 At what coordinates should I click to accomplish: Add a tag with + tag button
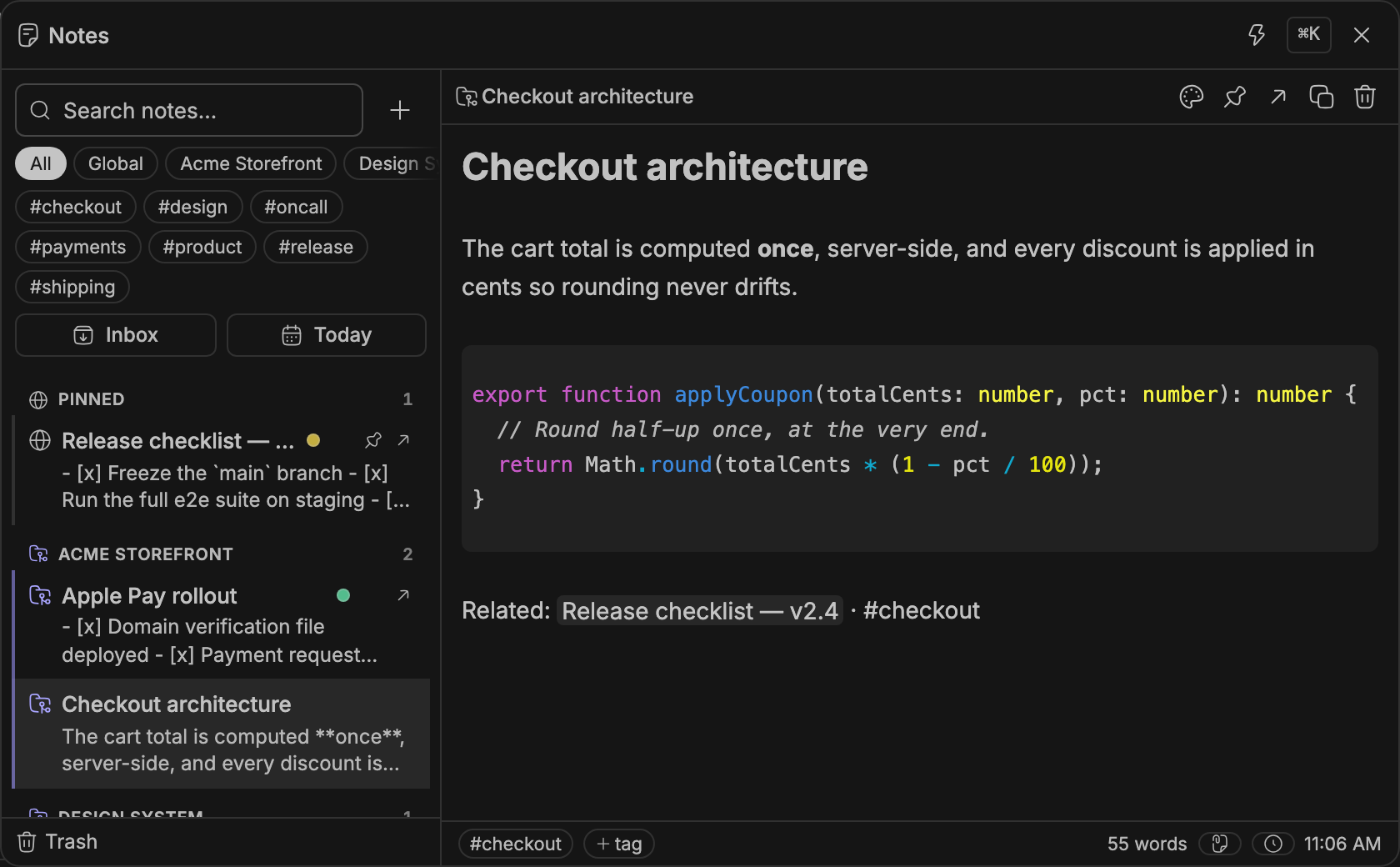tap(619, 844)
